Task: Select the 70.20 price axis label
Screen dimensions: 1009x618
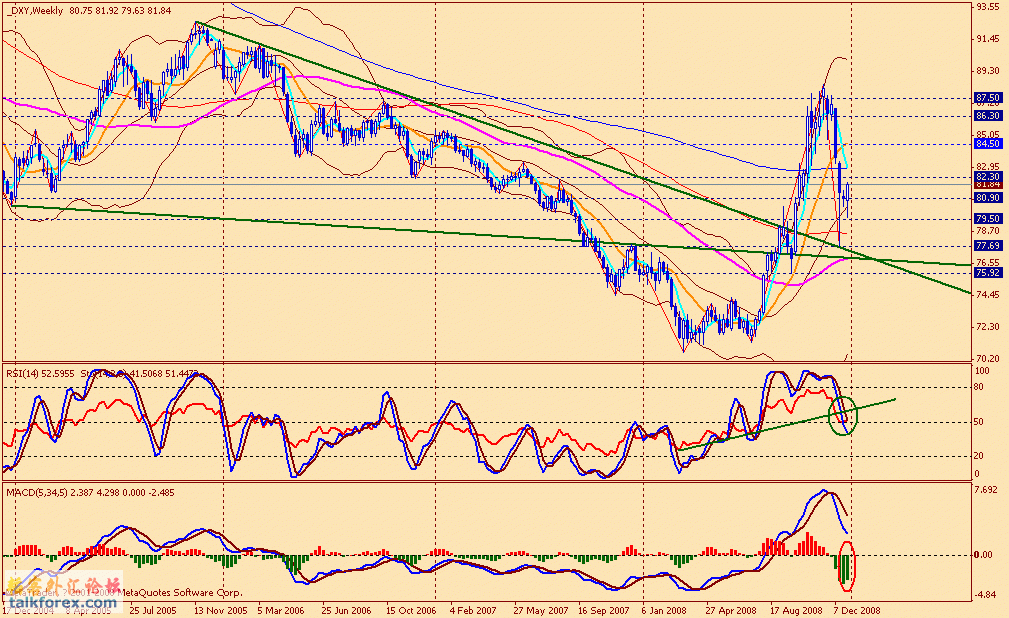Action: pyautogui.click(x=988, y=359)
